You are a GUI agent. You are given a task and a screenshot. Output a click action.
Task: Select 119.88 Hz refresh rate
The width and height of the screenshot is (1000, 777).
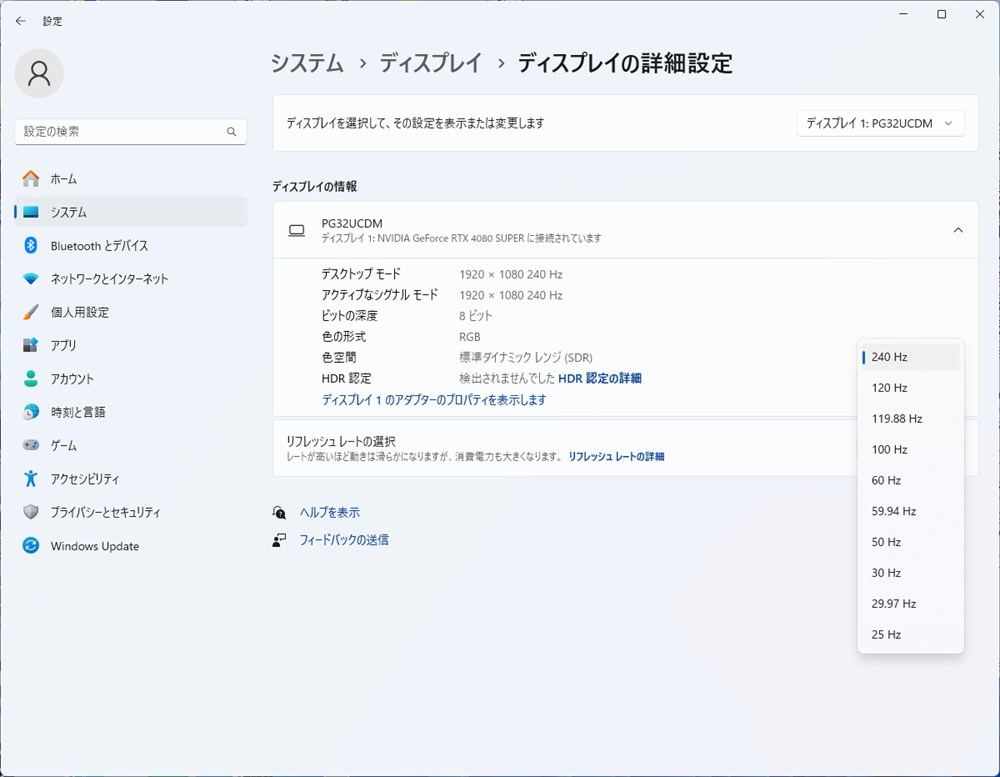[910, 418]
